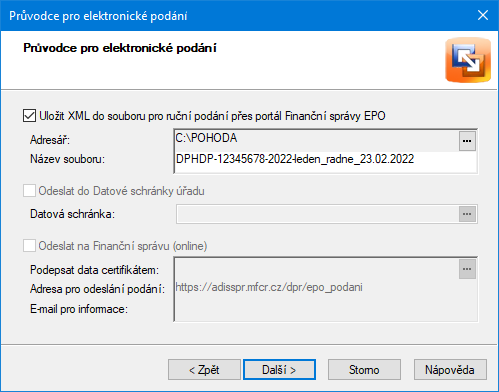
Task: Enable Odeslat do Datové schránky úřadu
Action: (29, 191)
